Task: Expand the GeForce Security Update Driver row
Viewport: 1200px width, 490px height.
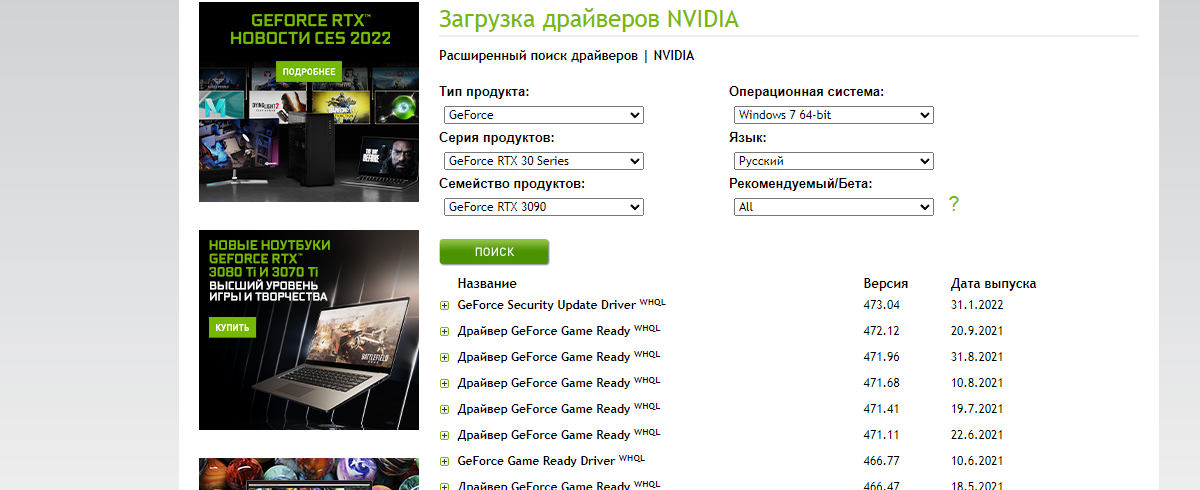Action: point(445,305)
